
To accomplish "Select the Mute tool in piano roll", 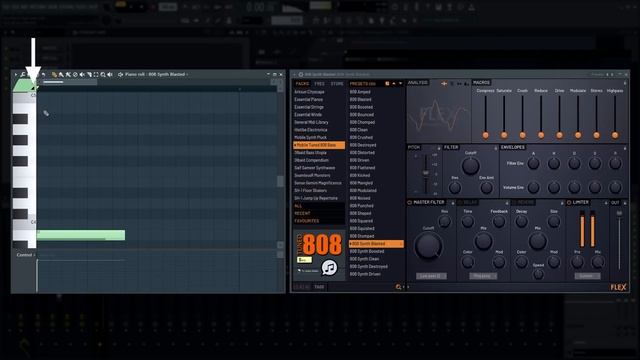I will (x=82, y=75).
